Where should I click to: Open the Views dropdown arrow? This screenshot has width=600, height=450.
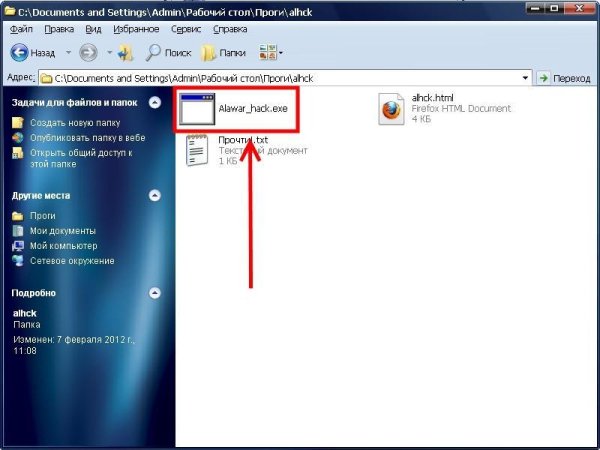[281, 53]
